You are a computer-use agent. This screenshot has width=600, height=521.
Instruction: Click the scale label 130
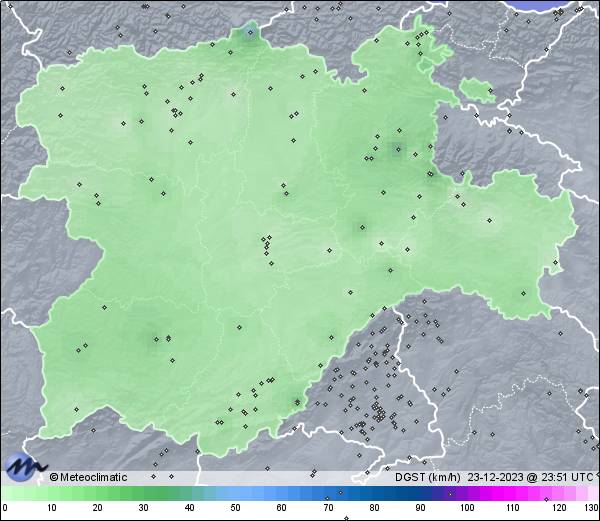pos(592,508)
